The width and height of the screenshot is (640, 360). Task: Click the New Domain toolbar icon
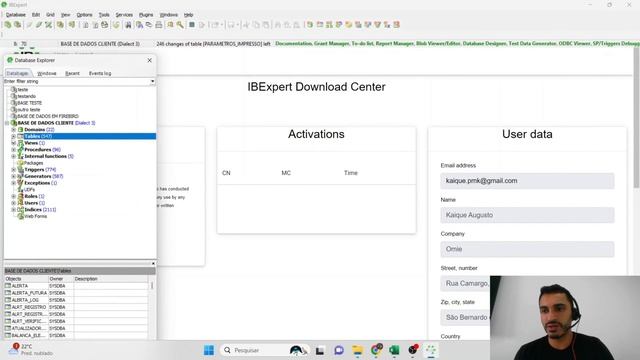310,25
